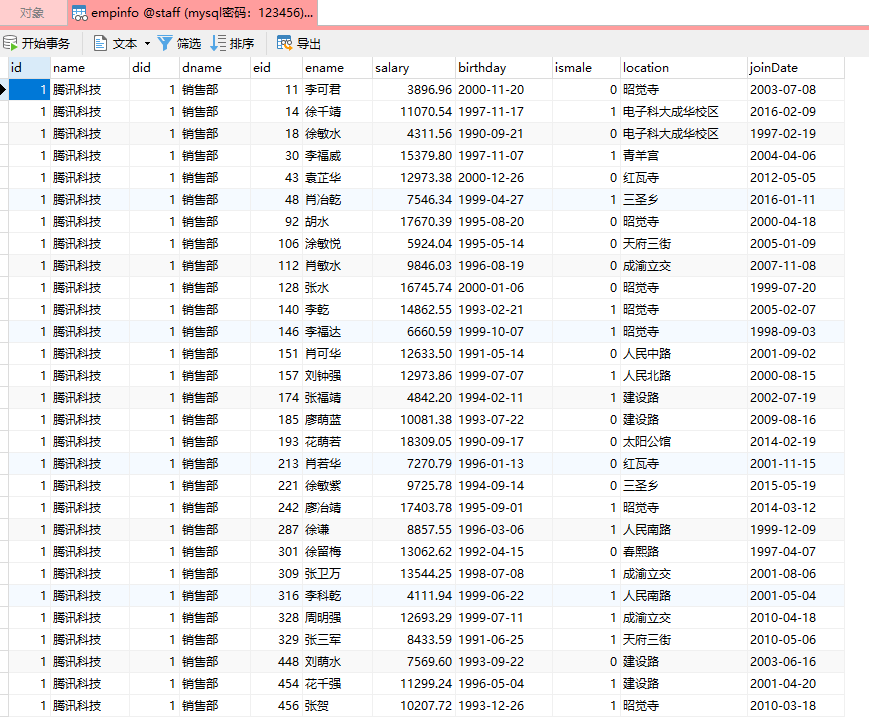The width and height of the screenshot is (869, 723).
Task: Click the eid column header
Action: click(x=276, y=68)
